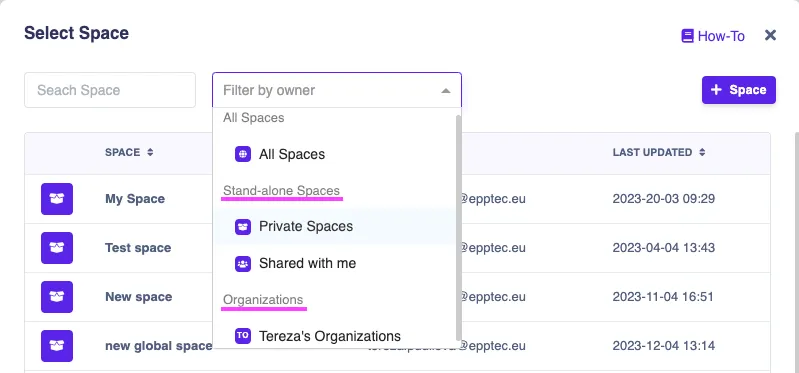The image size is (799, 373).
Task: Sort by the SPACE column arrows
Action: tap(150, 152)
